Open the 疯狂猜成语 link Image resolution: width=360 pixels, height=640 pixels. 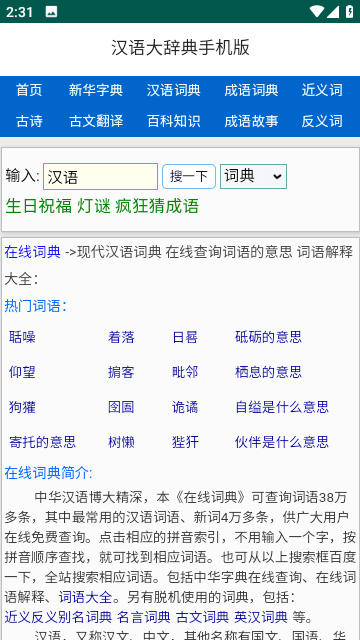click(157, 206)
